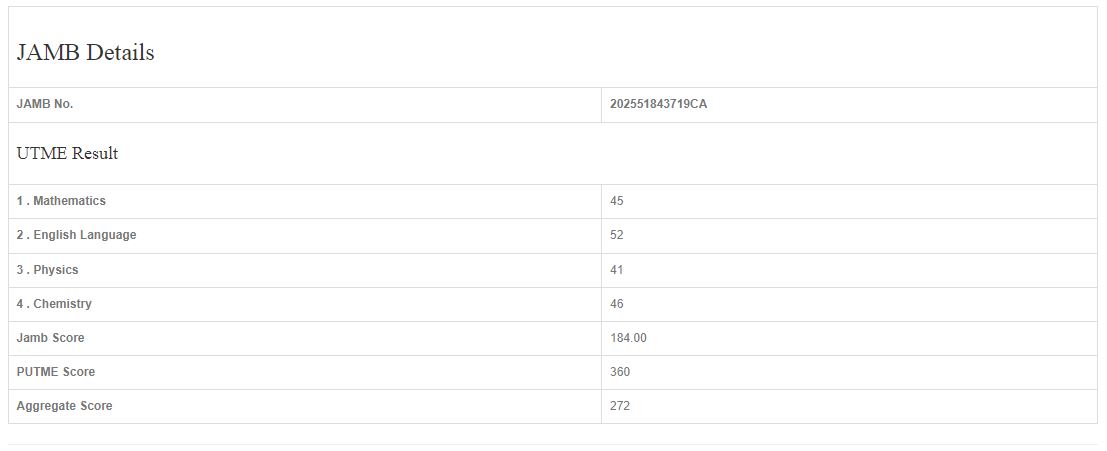The image size is (1107, 451).
Task: Click the UTME Result section heading
Action: (67, 154)
